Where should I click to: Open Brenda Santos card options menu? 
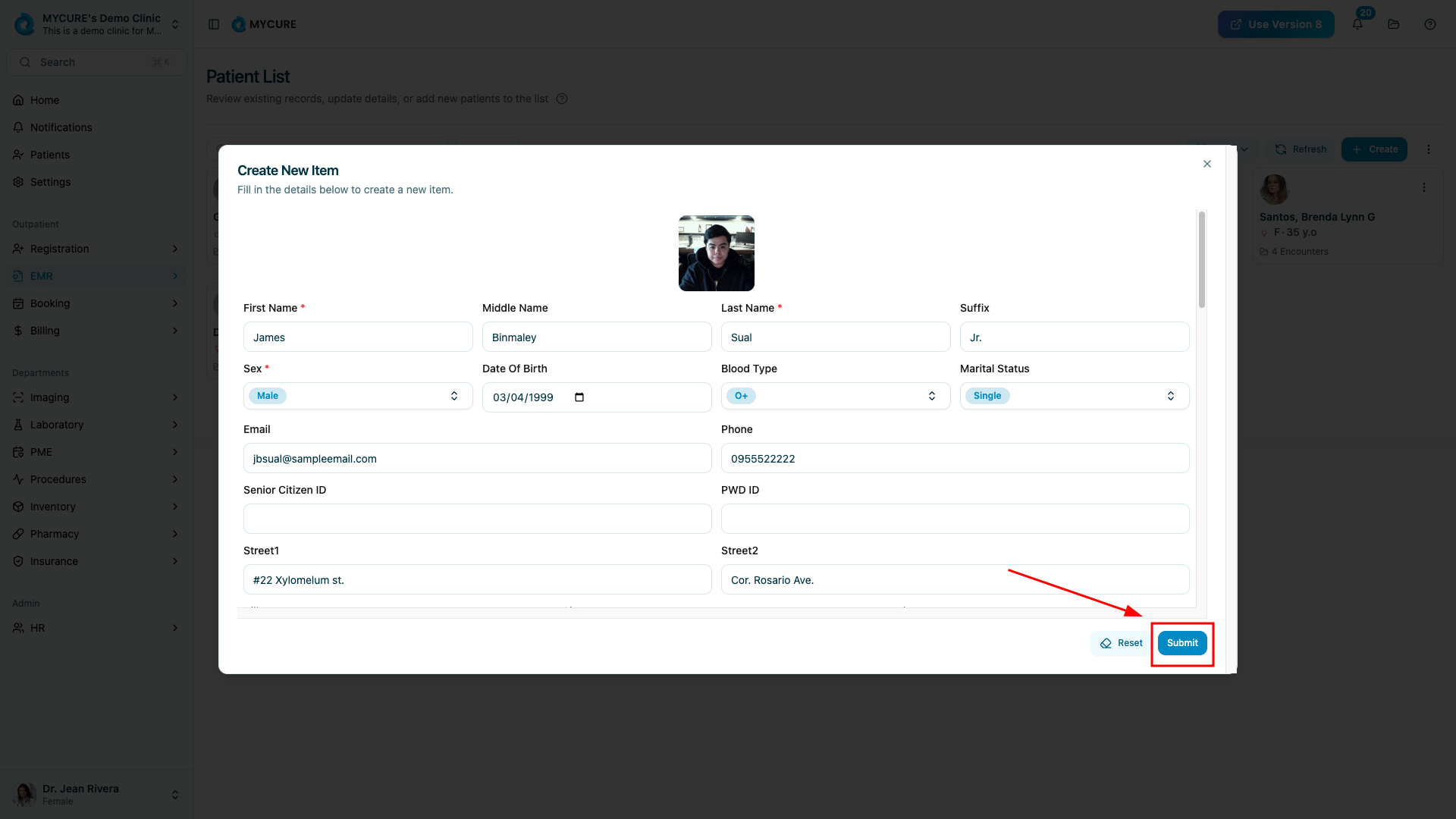point(1424,187)
